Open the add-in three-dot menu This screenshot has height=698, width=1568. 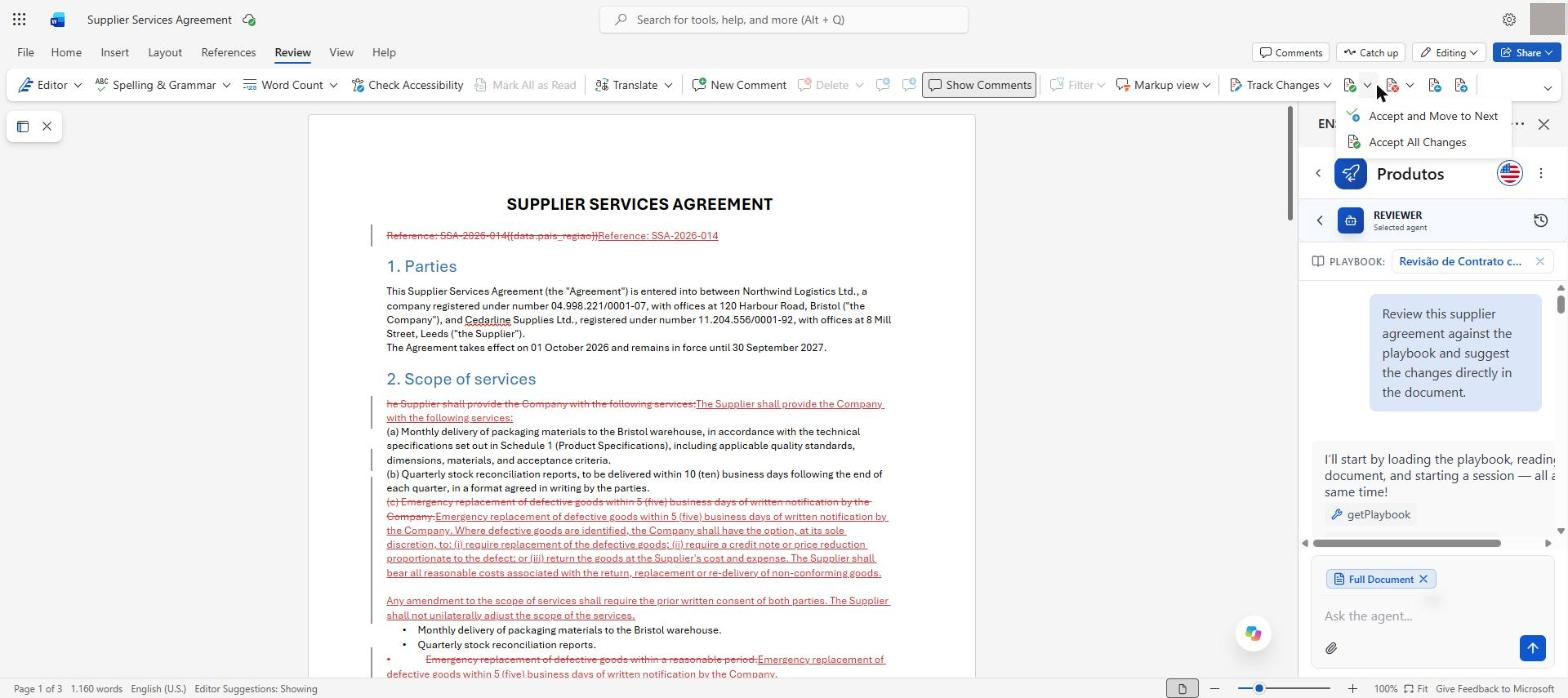1541,173
